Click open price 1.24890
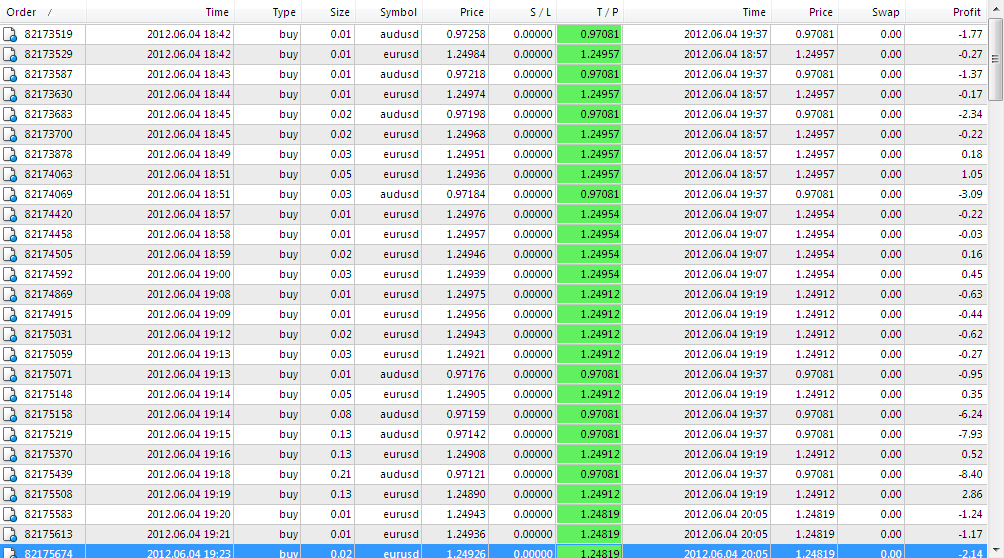1004x558 pixels. point(466,494)
